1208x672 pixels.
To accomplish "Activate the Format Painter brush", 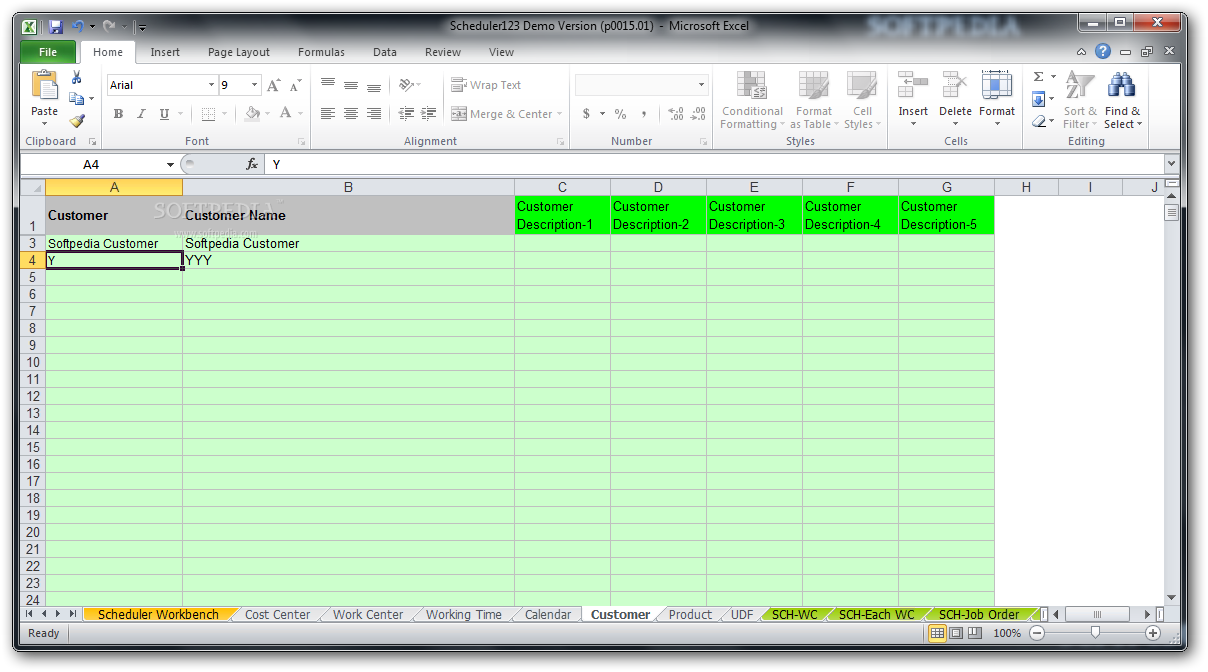I will (x=77, y=121).
